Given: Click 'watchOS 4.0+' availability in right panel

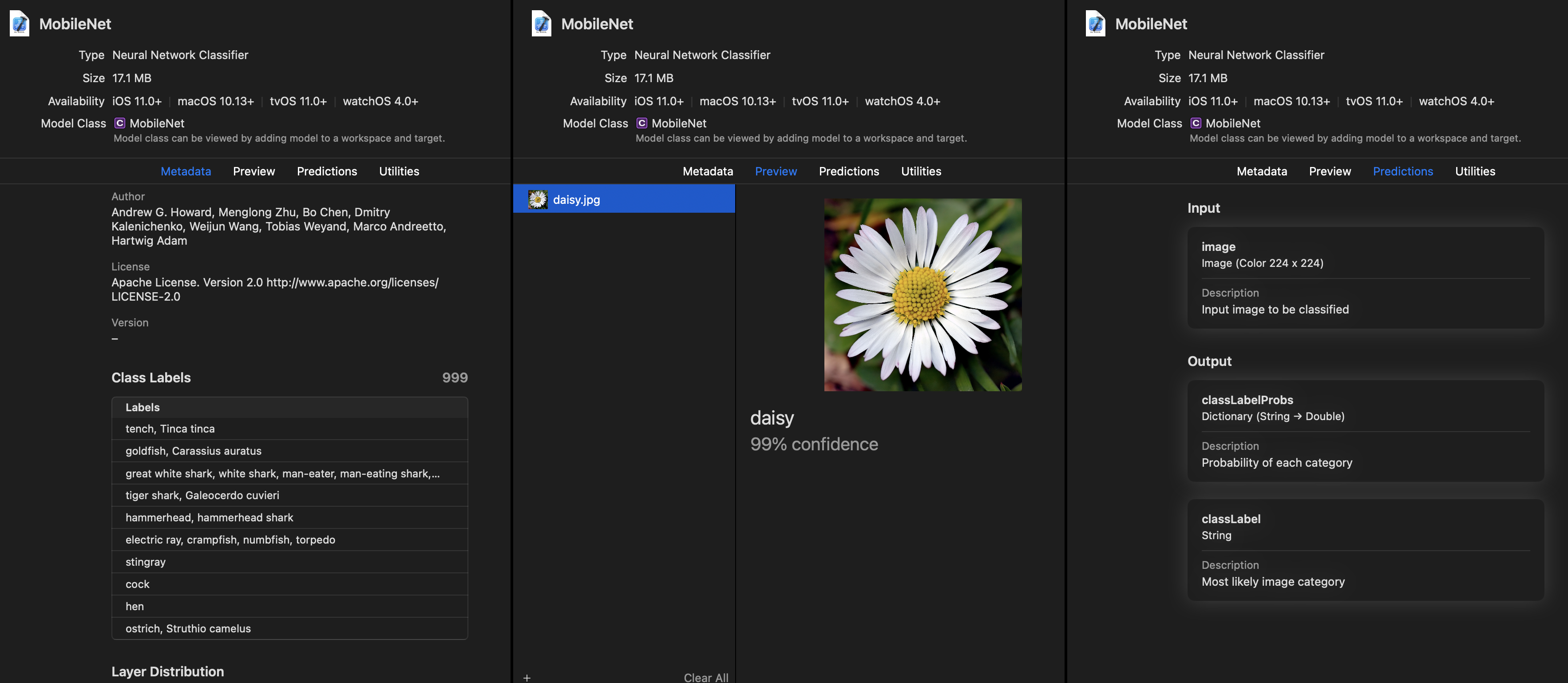Looking at the screenshot, I should (x=1456, y=101).
